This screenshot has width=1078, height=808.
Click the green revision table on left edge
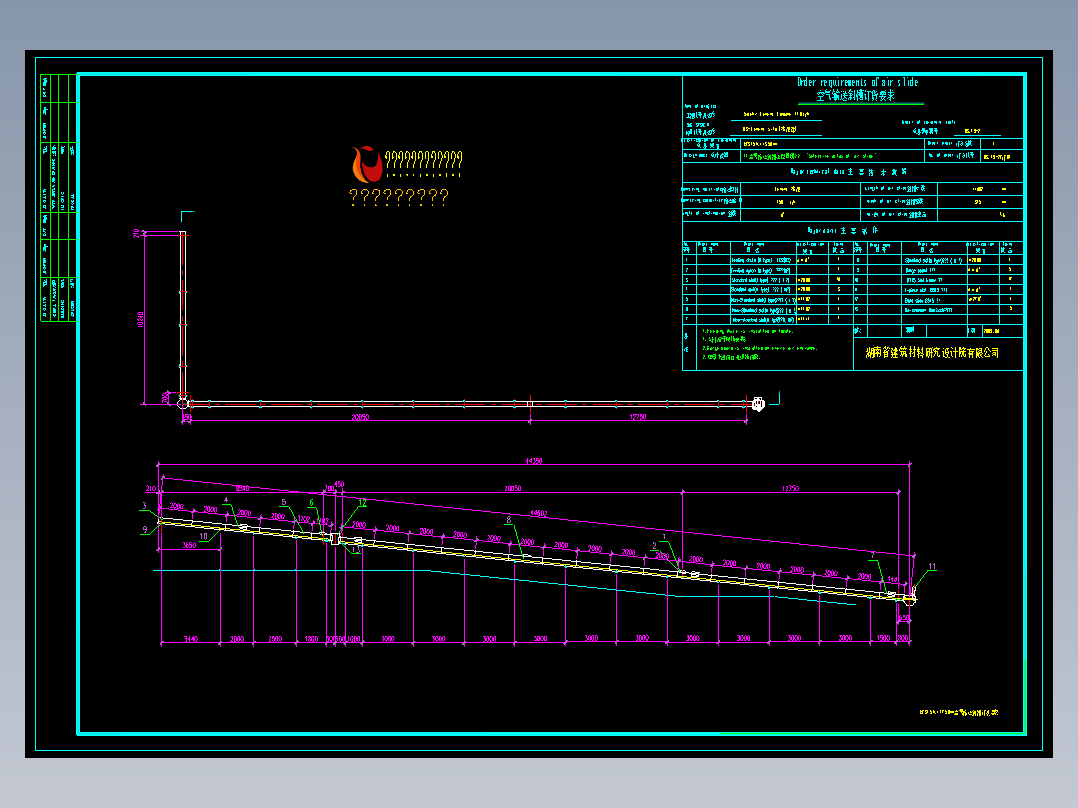(58, 197)
